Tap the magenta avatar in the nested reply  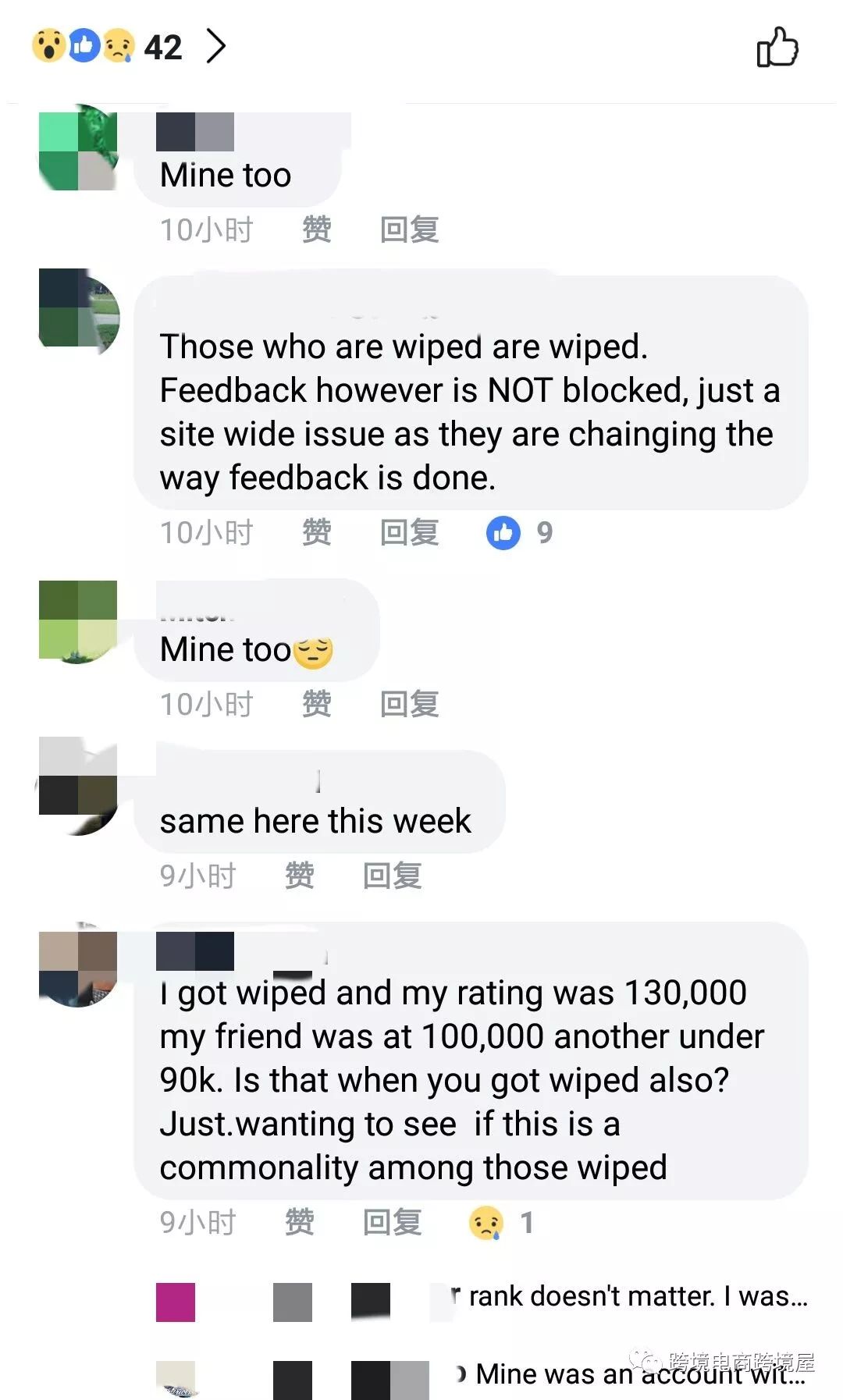click(176, 1302)
